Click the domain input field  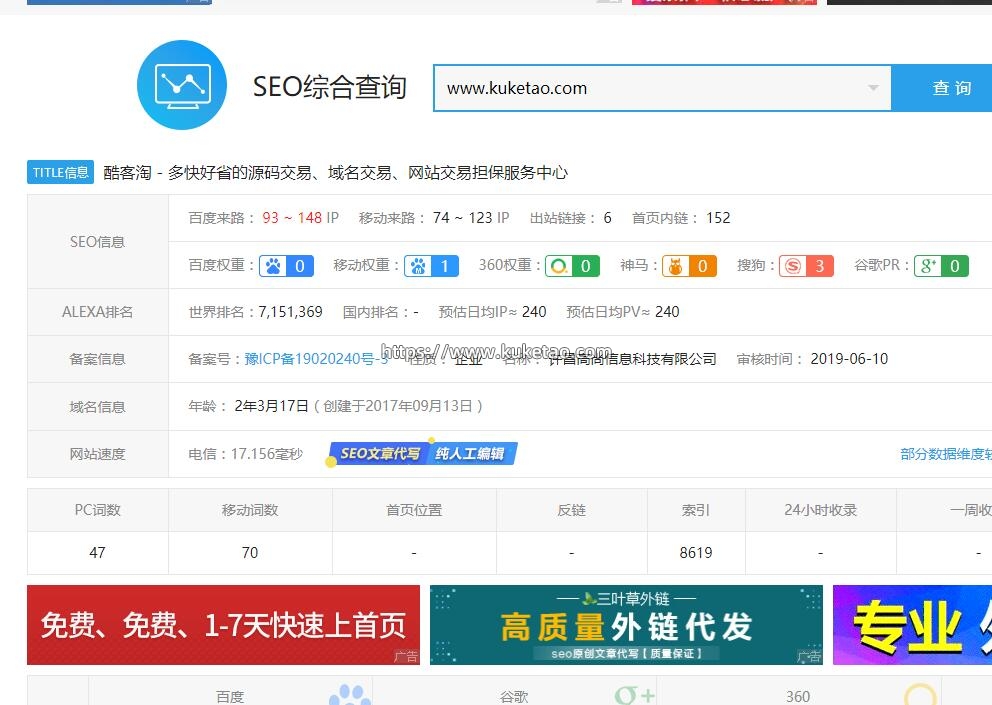(650, 88)
